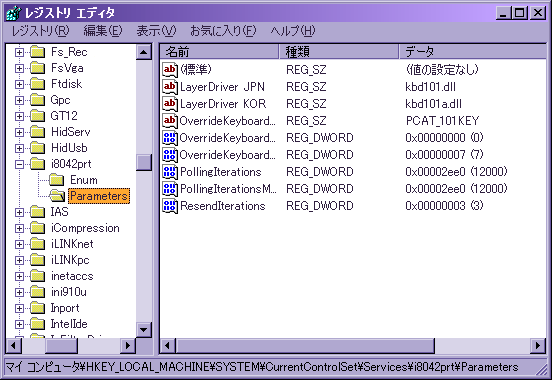The height and width of the screenshot is (380, 552).
Task: Sort by the 種類 column header
Action: click(x=339, y=52)
